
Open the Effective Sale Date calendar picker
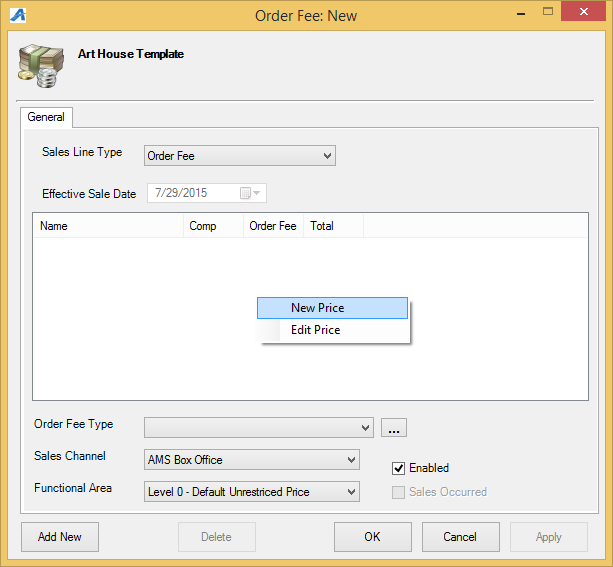[x=250, y=193]
